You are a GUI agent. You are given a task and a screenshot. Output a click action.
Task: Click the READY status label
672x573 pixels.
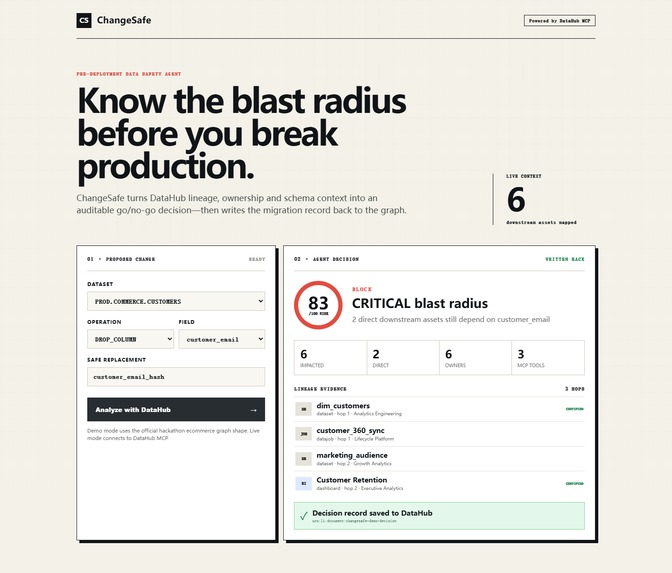tap(257, 259)
